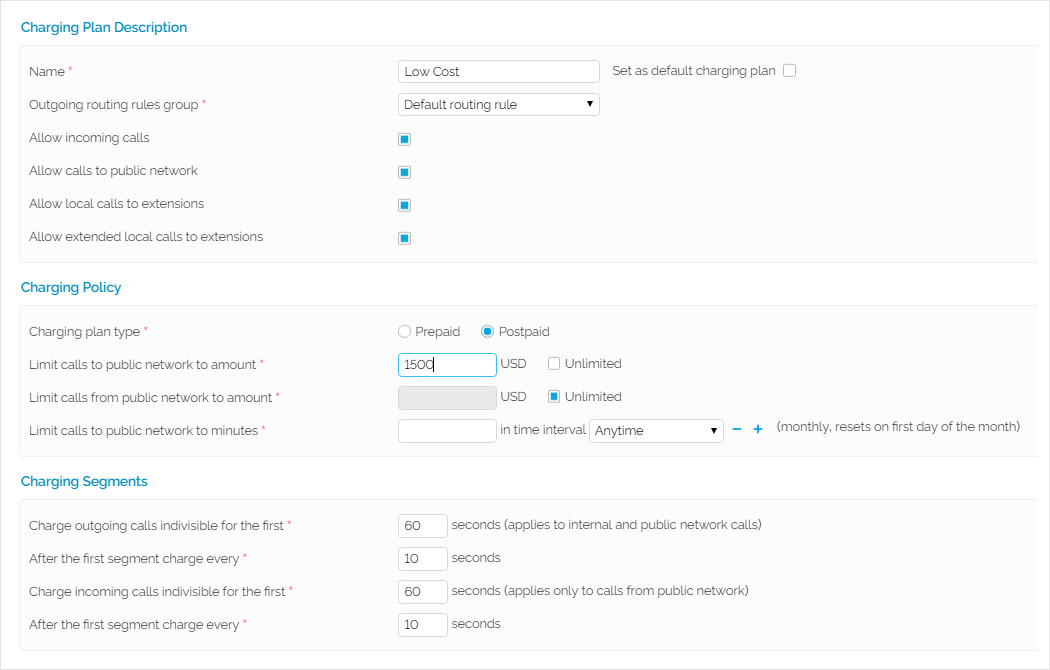Click the Name field containing Low Cost
Screen dimensions: 1050x670
click(x=498, y=71)
